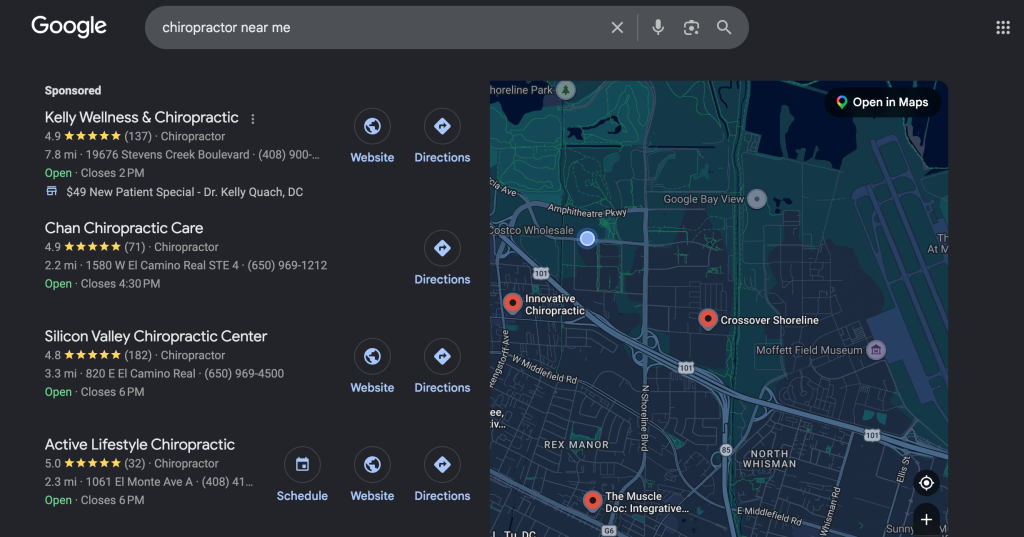The image size is (1024, 537).
Task: Get directions to Active Lifestyle Chiropractic
Action: [442, 464]
